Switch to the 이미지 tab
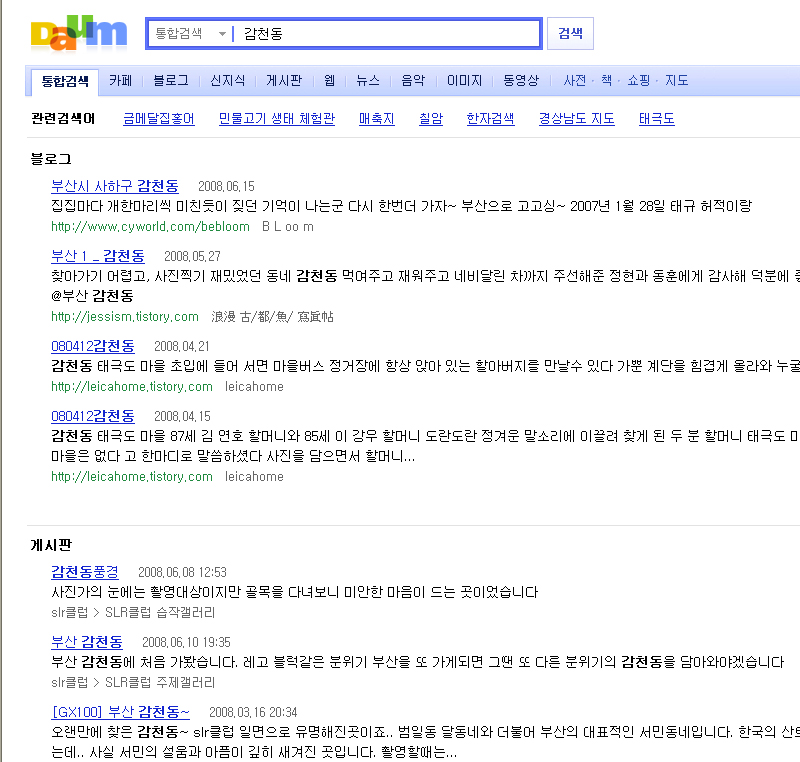Screen dimensions: 800x762 (x=464, y=81)
